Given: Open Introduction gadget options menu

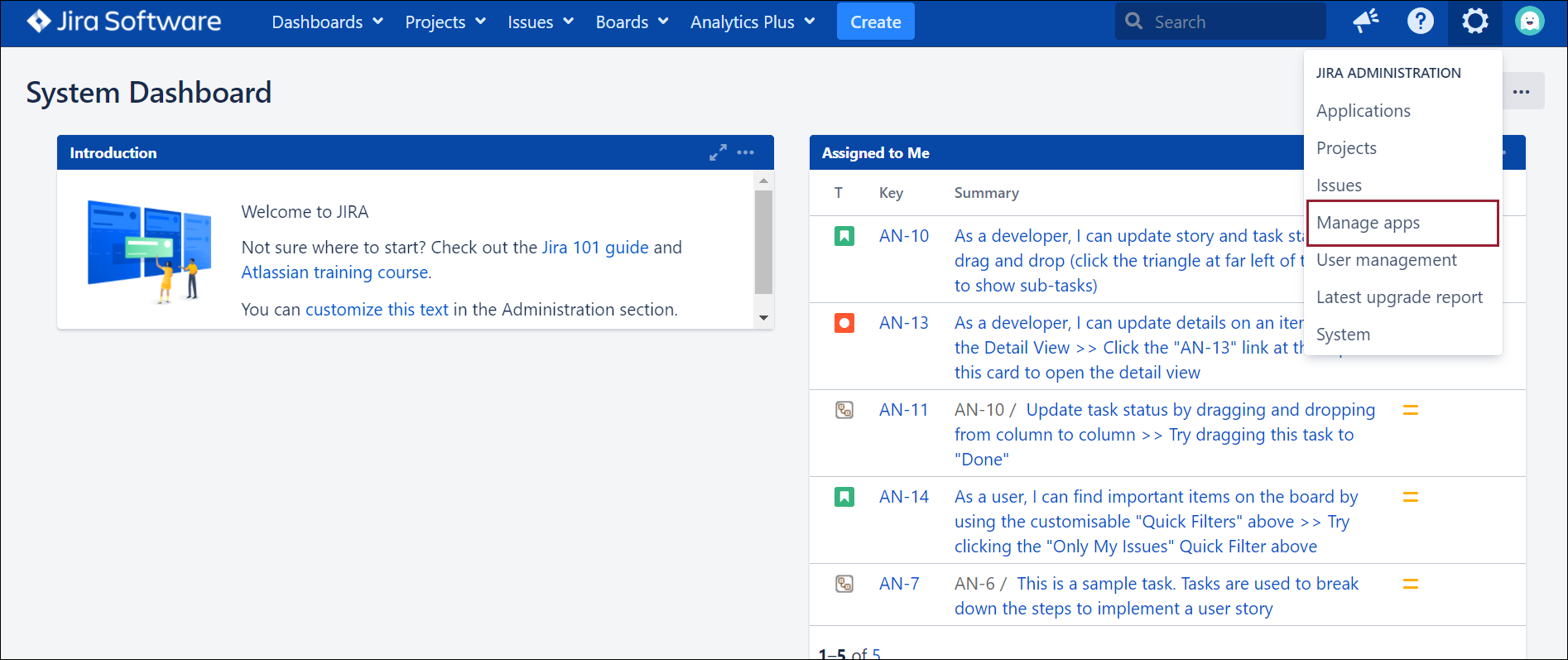Looking at the screenshot, I should point(746,152).
